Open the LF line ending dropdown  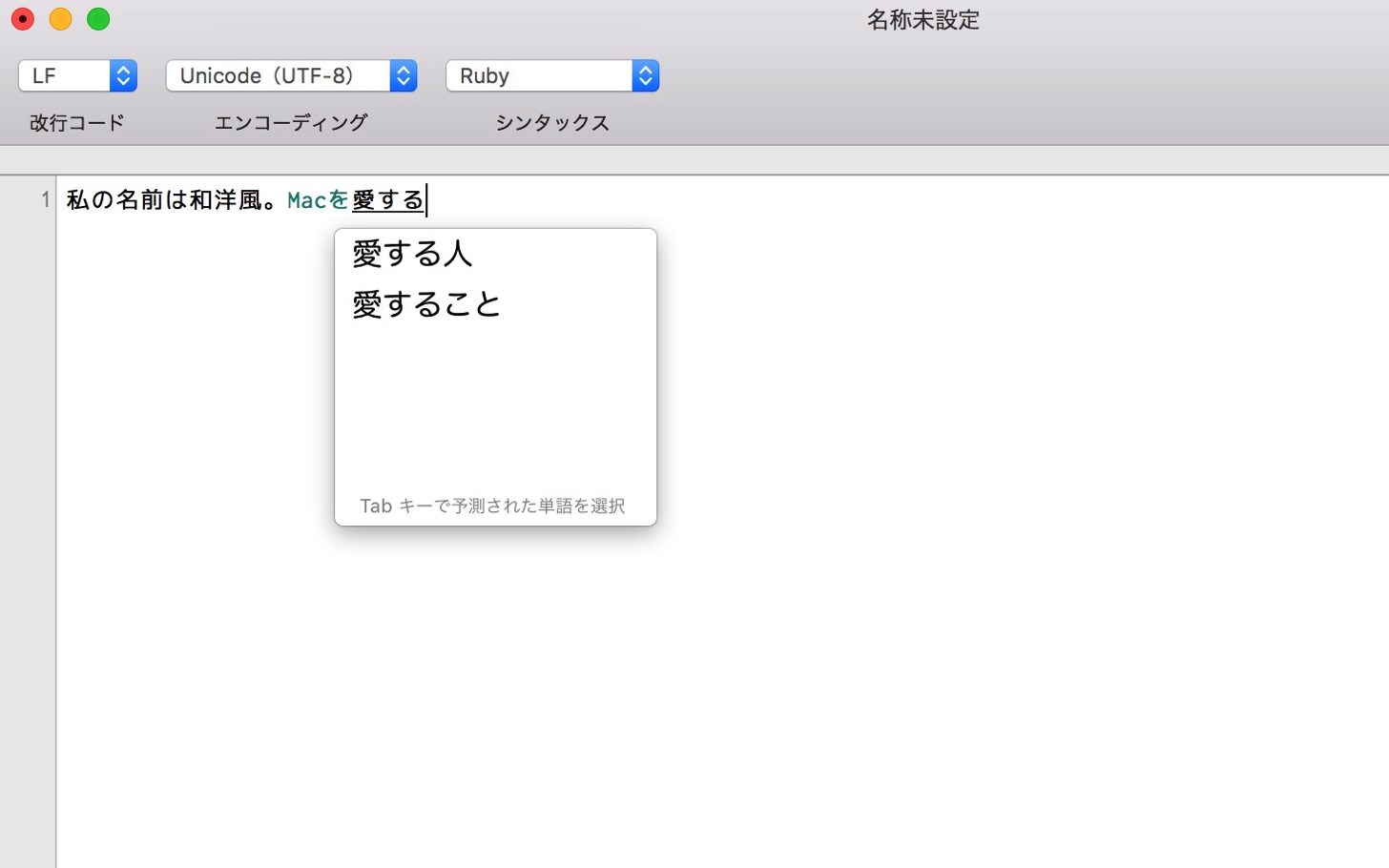[x=77, y=76]
